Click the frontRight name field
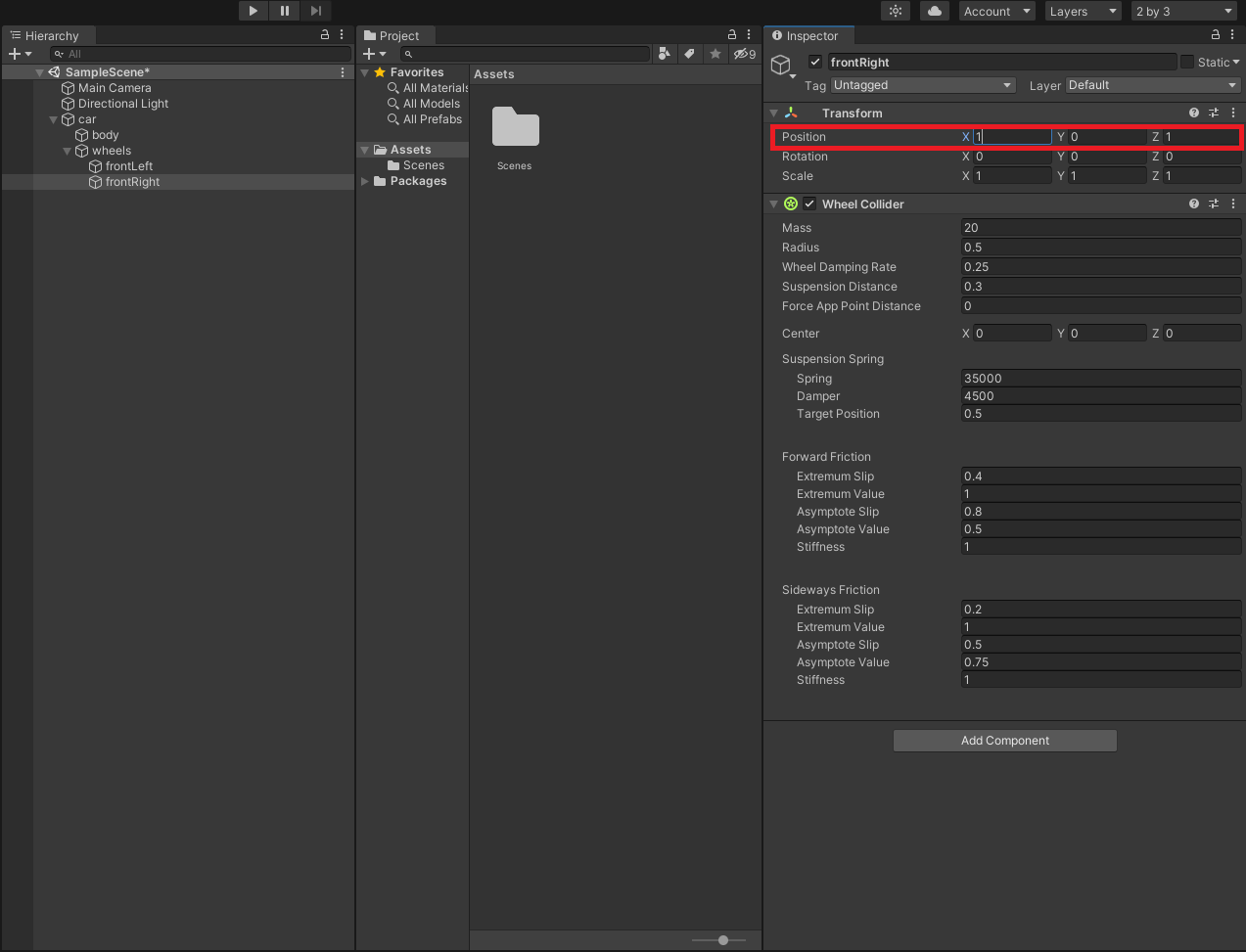The width and height of the screenshot is (1246, 952). click(x=1002, y=63)
